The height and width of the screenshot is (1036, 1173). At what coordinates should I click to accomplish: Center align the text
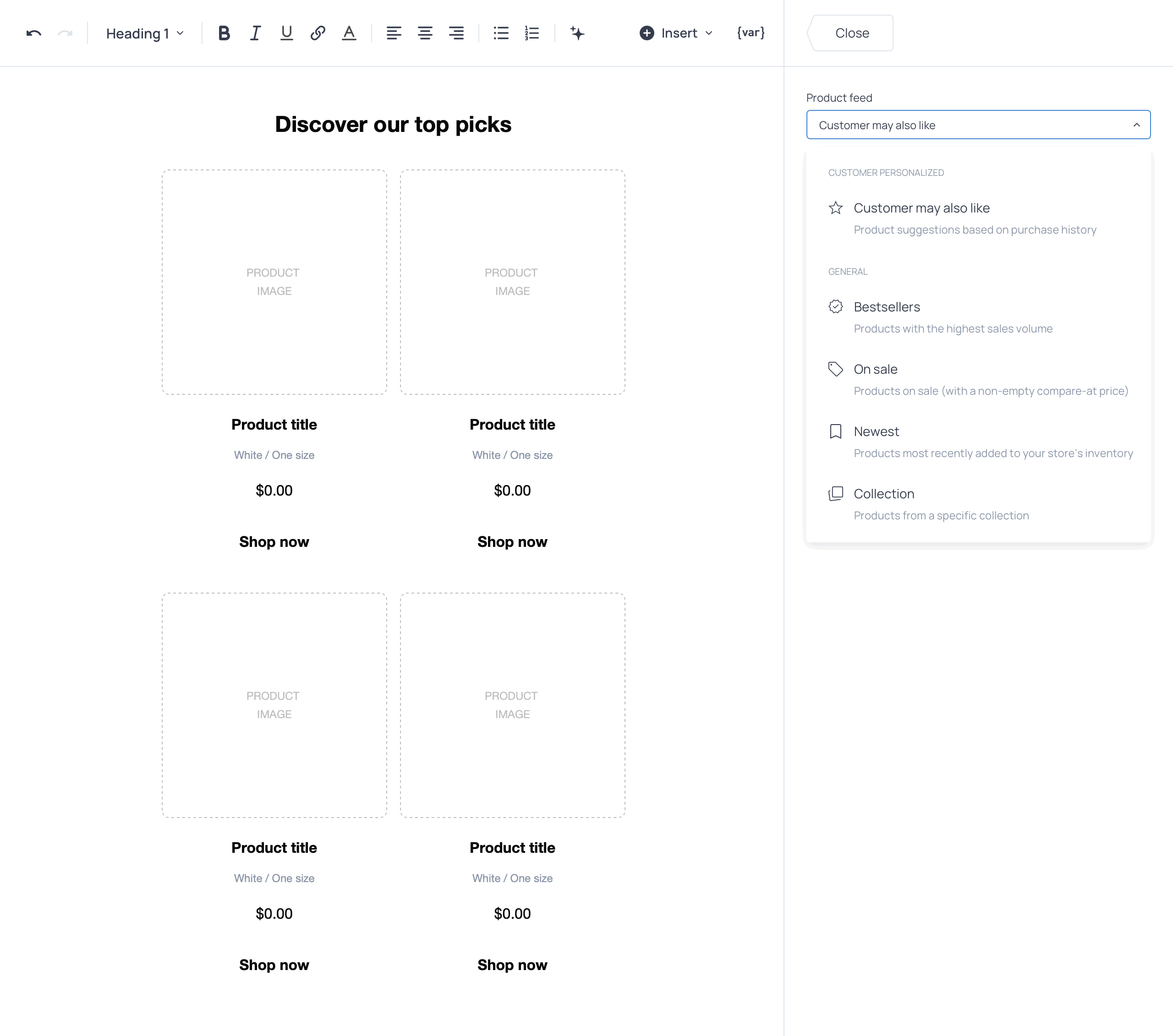pyautogui.click(x=425, y=33)
